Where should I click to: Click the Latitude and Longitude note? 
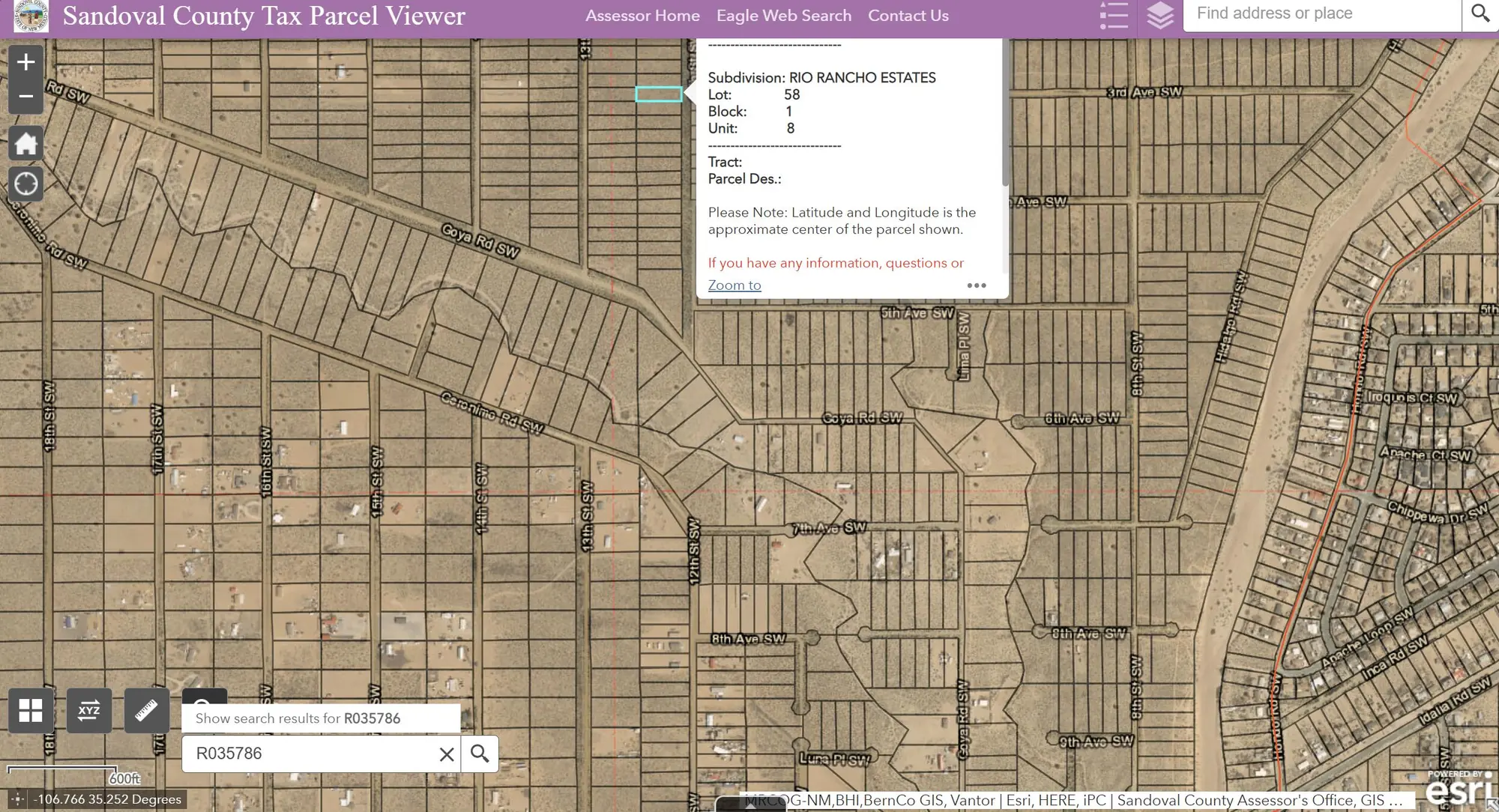point(842,221)
